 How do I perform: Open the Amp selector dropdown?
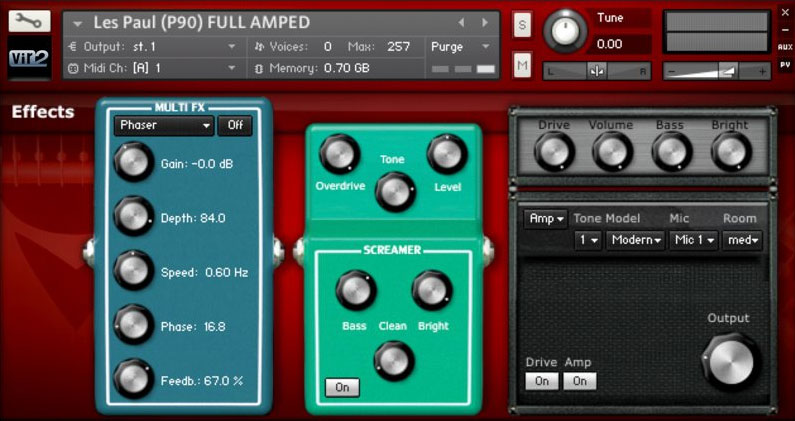pyautogui.click(x=546, y=219)
